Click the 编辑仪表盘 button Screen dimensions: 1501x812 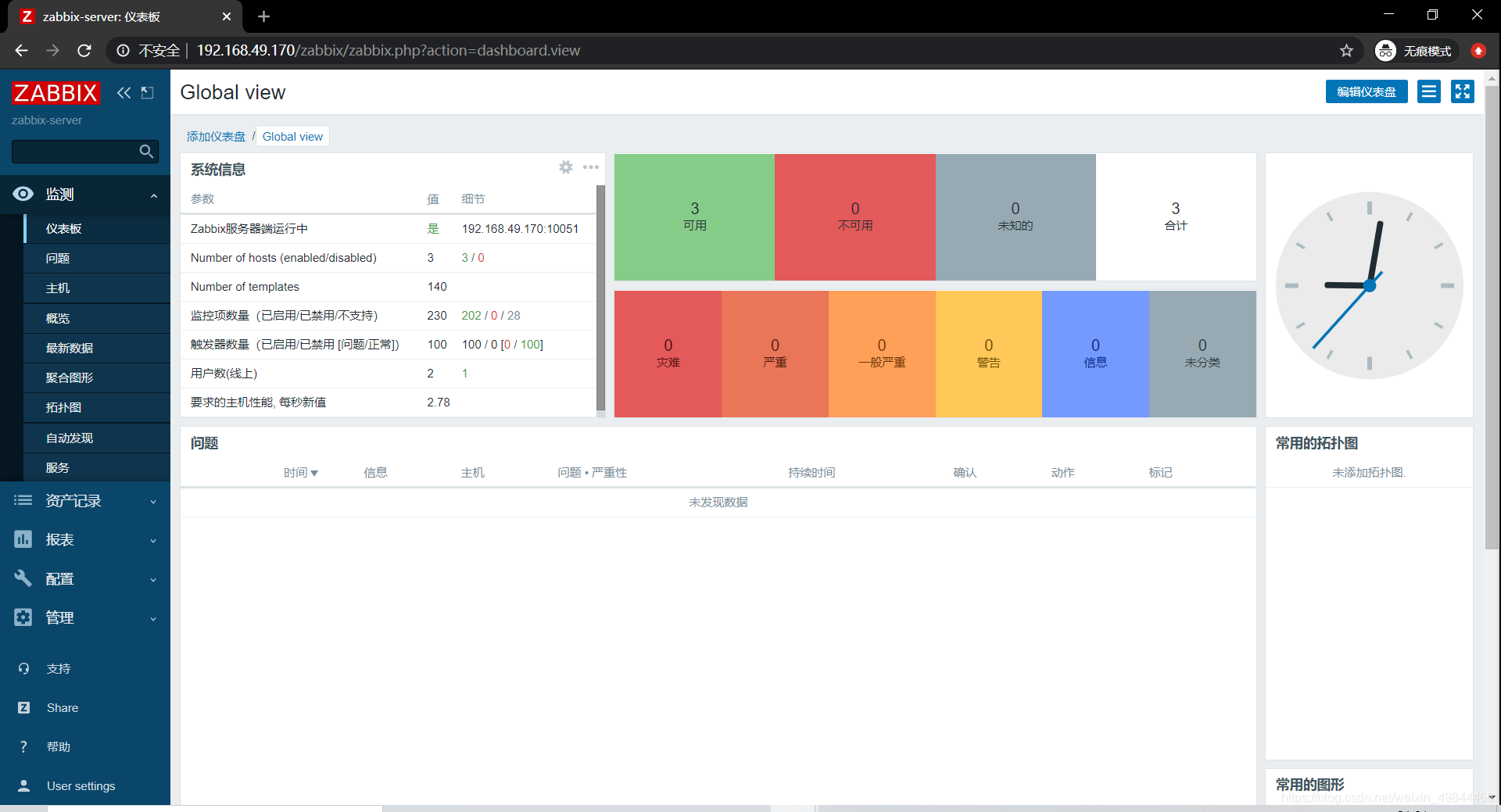coord(1367,92)
